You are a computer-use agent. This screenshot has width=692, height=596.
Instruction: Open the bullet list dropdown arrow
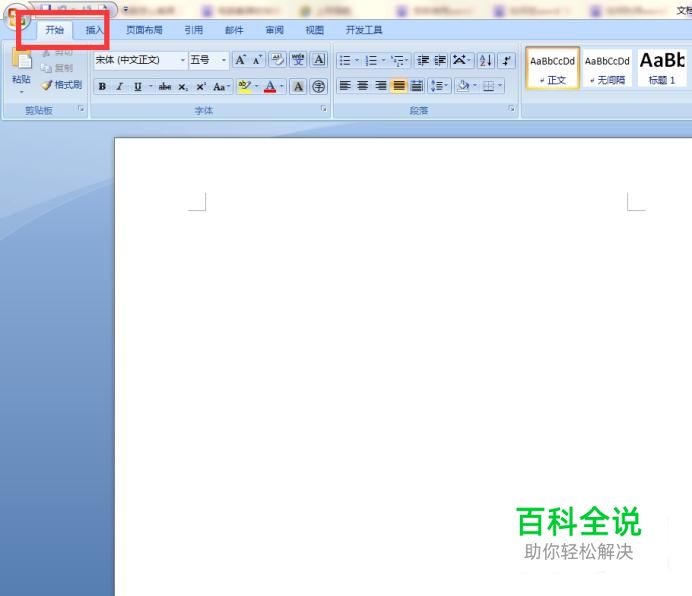[357, 60]
